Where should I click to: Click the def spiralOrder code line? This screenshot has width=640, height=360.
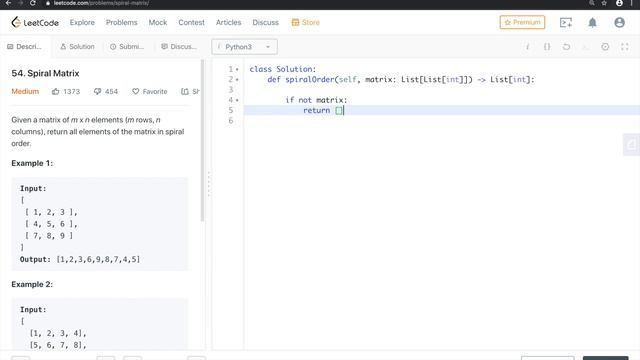(x=400, y=80)
